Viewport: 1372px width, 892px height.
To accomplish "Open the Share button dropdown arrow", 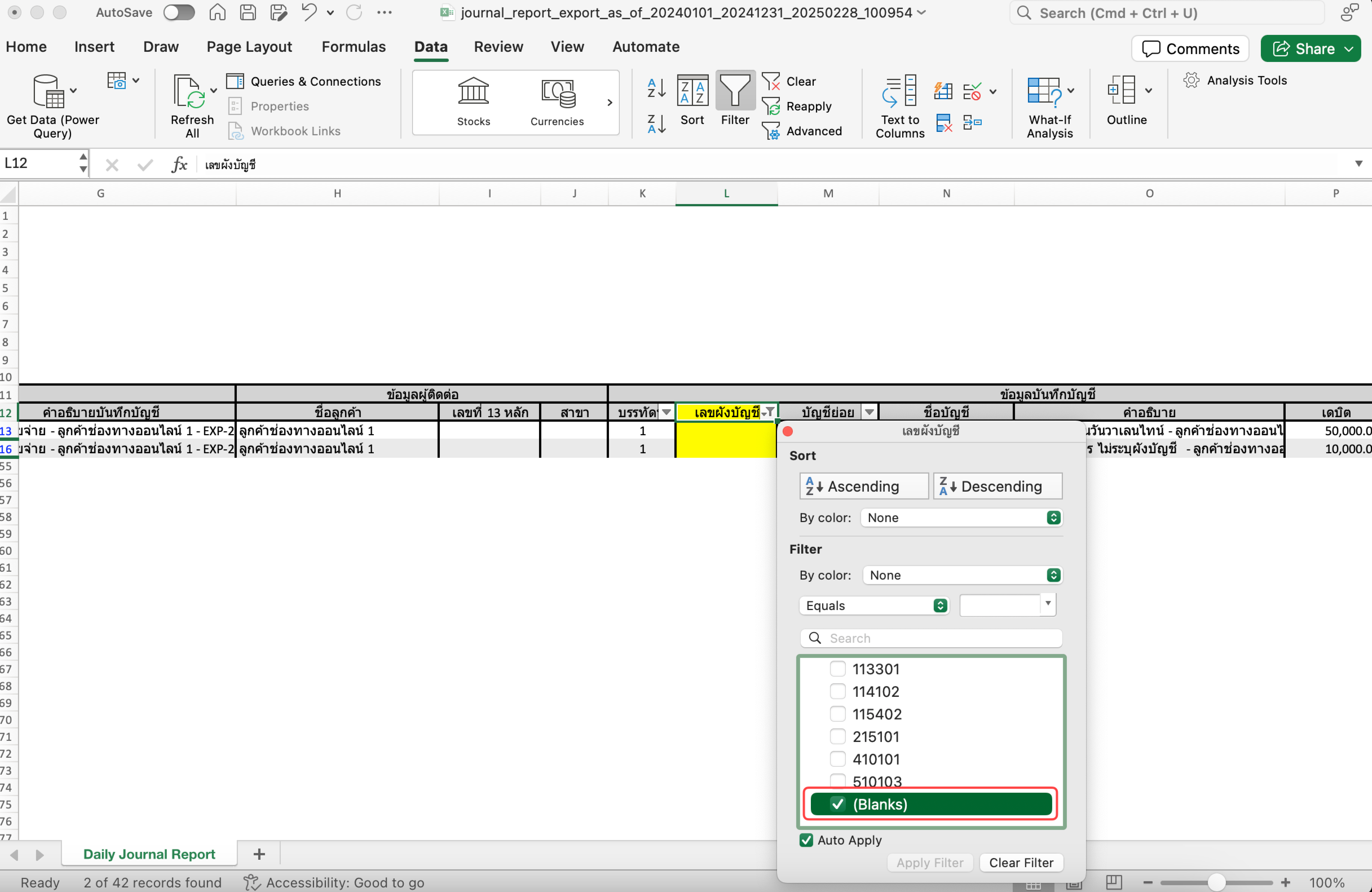I will [x=1349, y=49].
